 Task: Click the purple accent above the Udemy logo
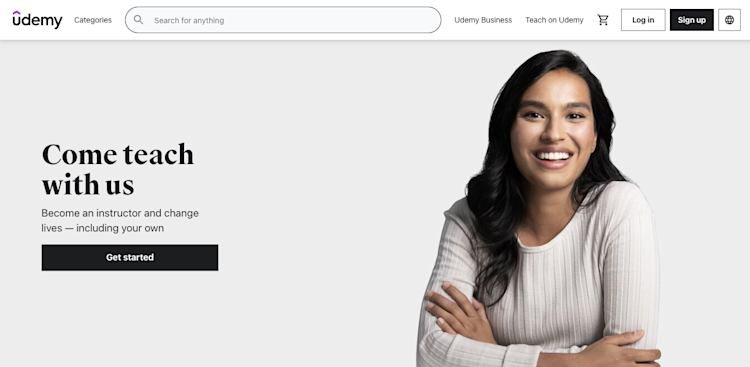17,13
